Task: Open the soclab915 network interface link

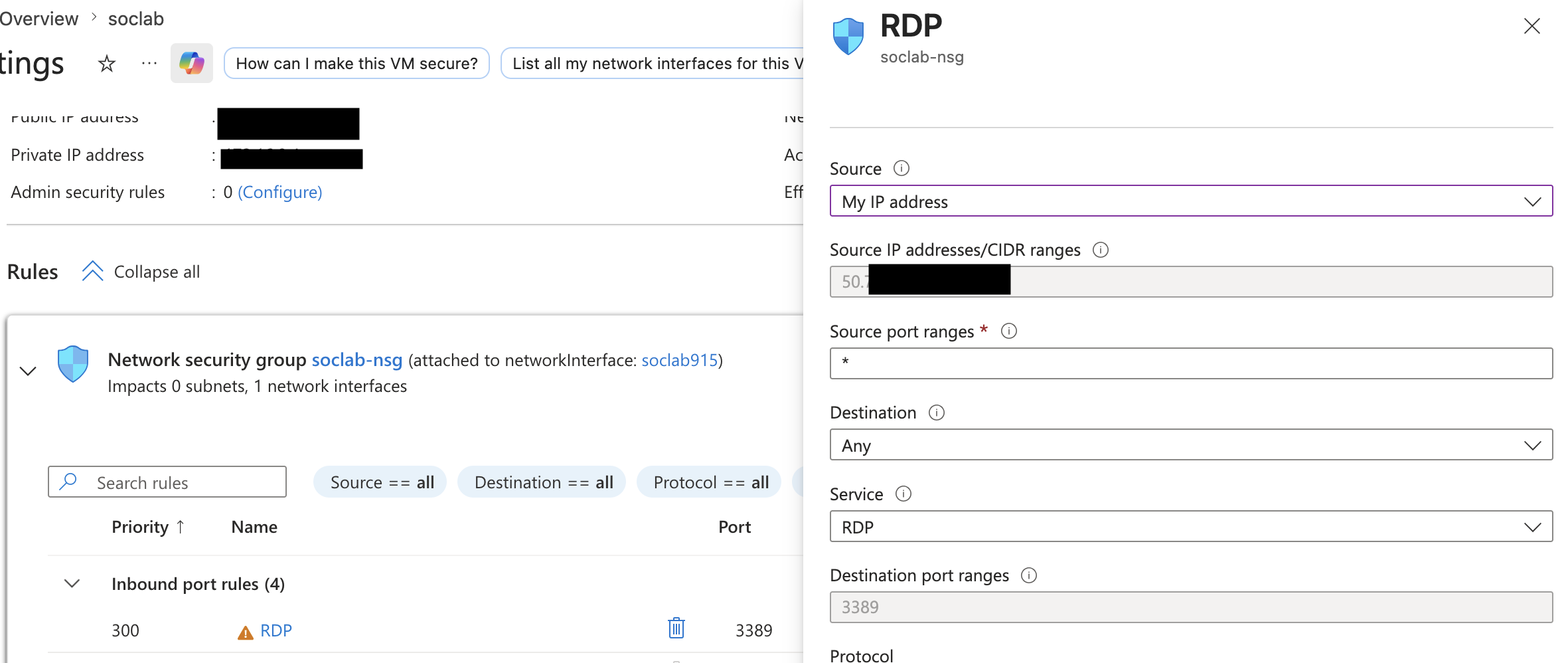Action: 680,359
